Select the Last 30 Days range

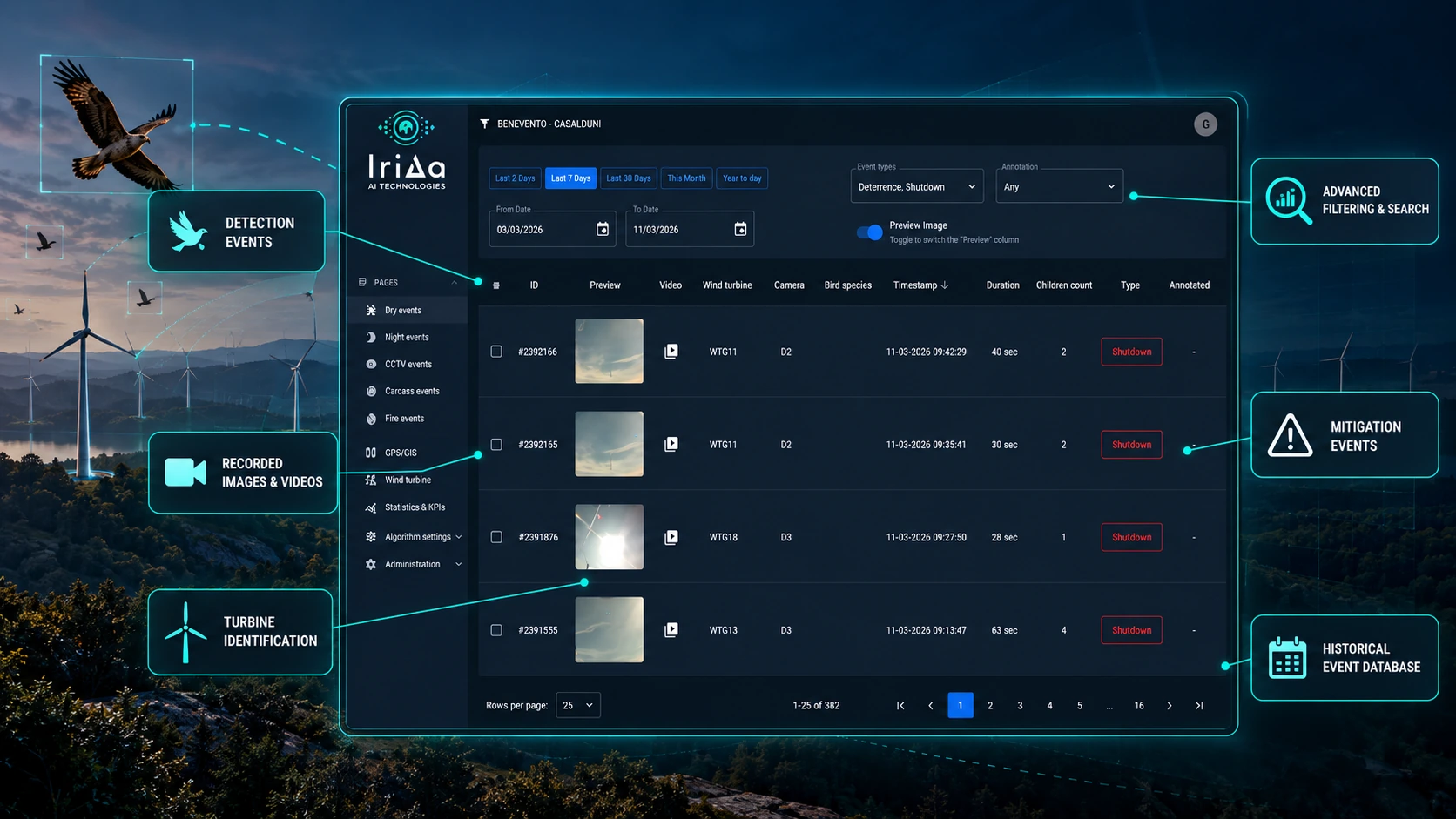point(629,178)
